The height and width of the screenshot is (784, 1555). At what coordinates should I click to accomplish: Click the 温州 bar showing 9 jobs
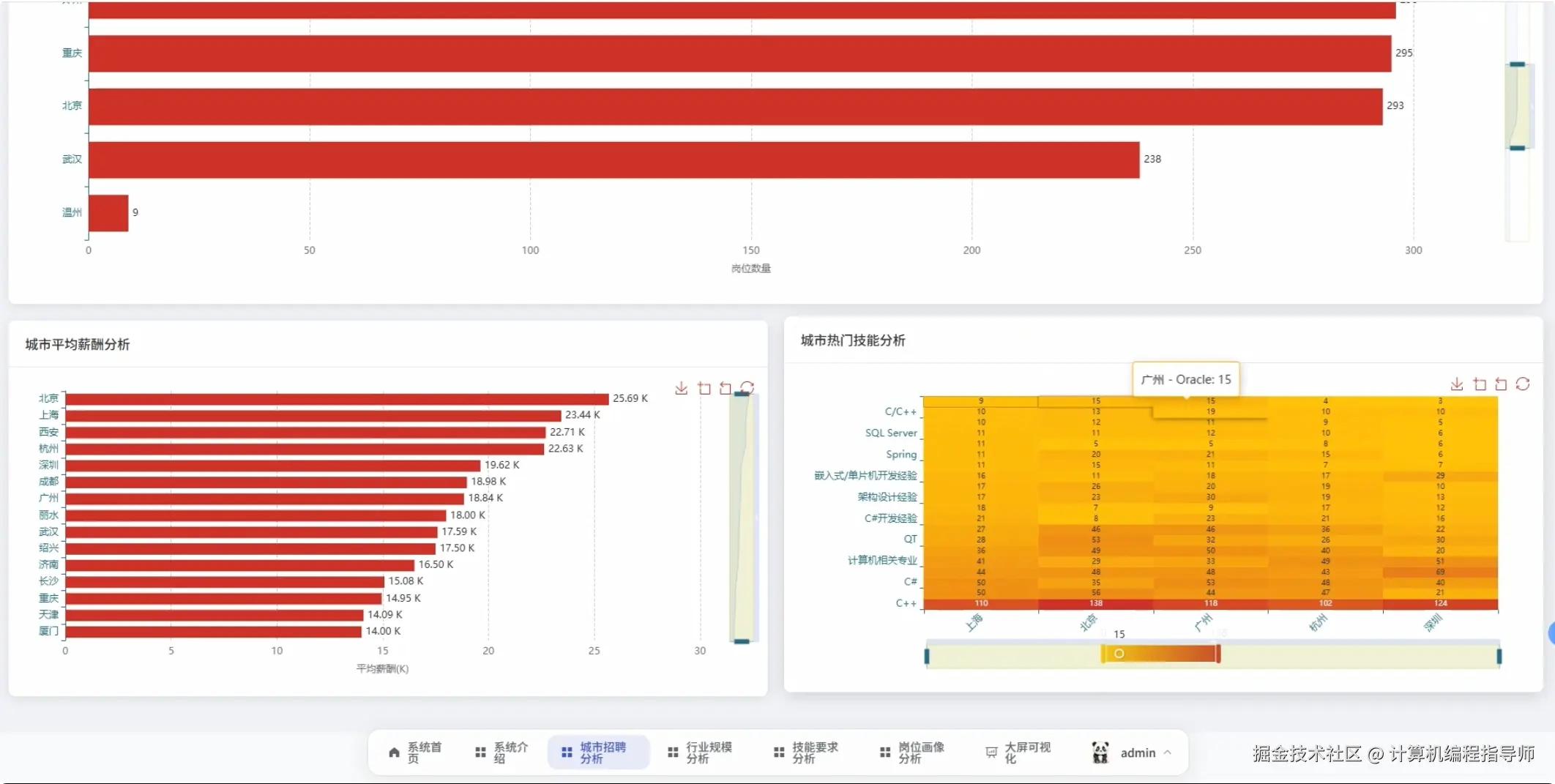click(108, 213)
